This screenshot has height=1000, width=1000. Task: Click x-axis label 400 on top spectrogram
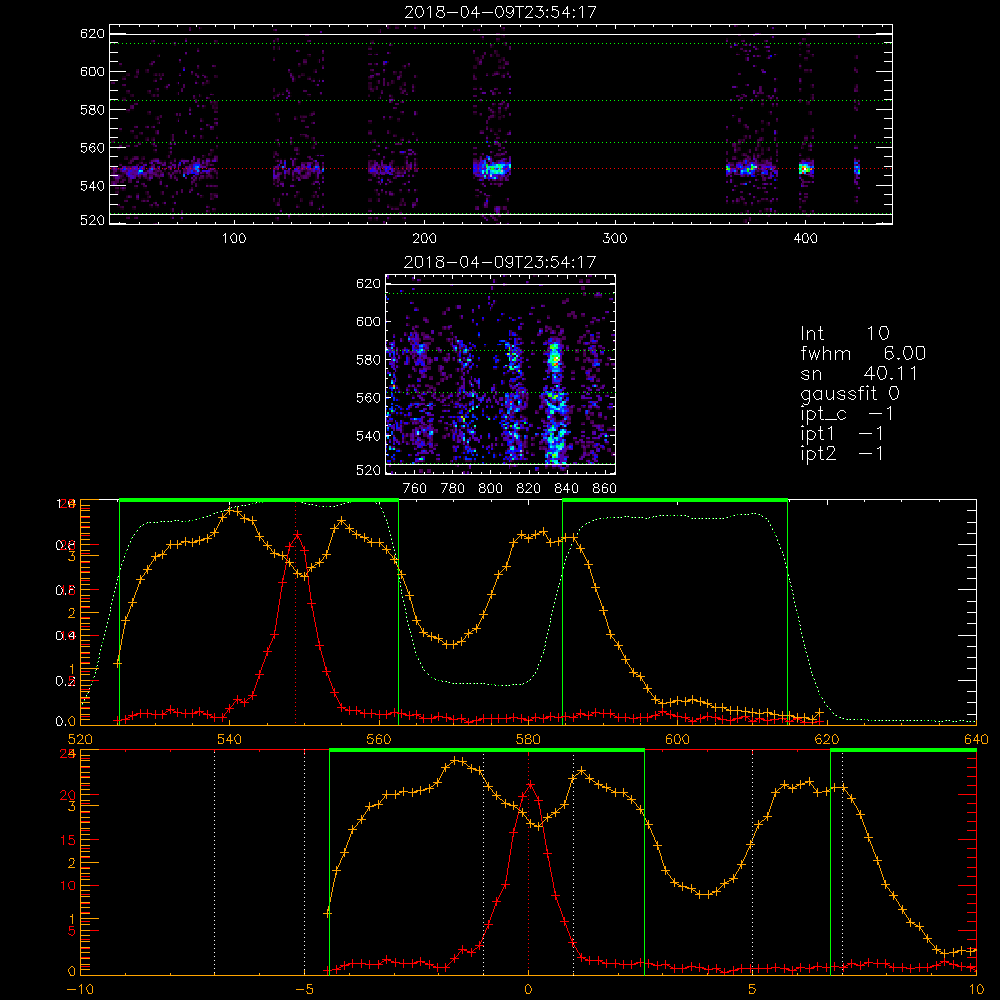(805, 239)
